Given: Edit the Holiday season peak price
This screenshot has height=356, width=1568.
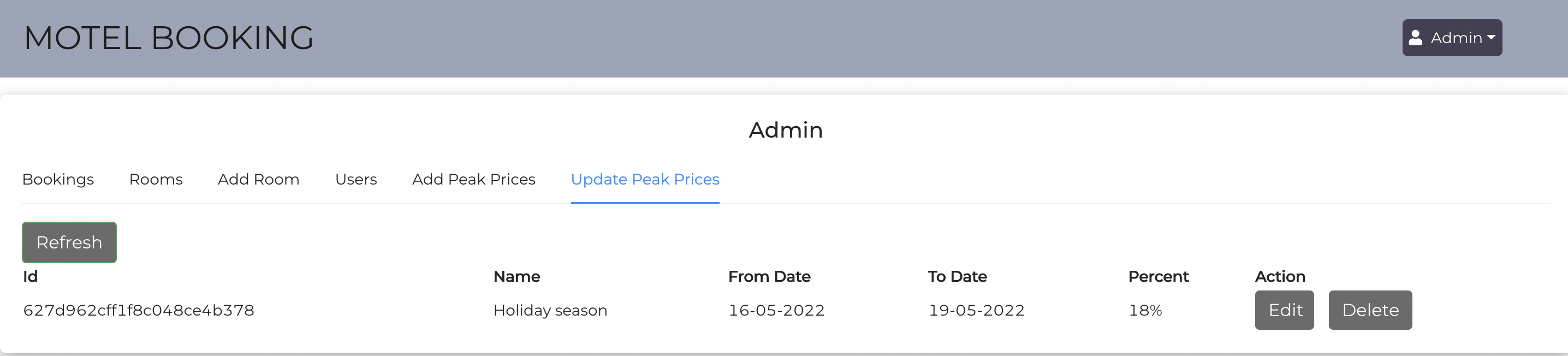Looking at the screenshot, I should click(x=1284, y=310).
